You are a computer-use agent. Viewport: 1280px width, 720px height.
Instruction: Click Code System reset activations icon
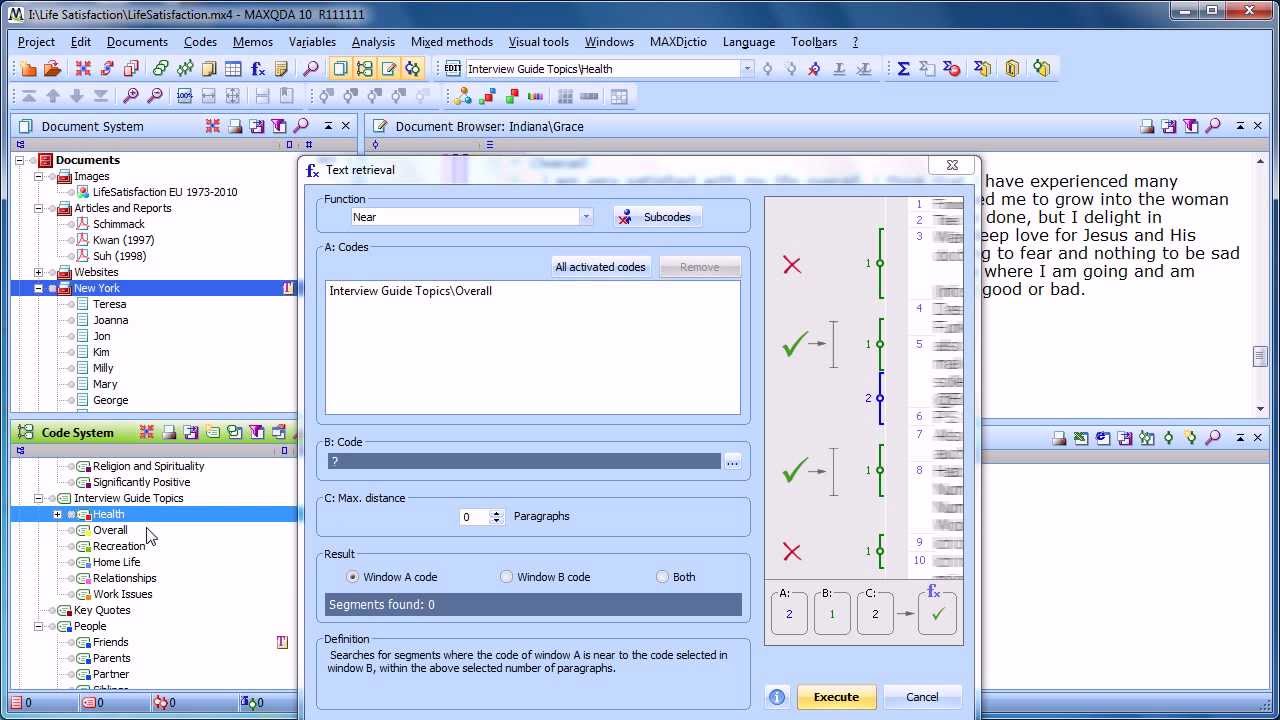147,433
